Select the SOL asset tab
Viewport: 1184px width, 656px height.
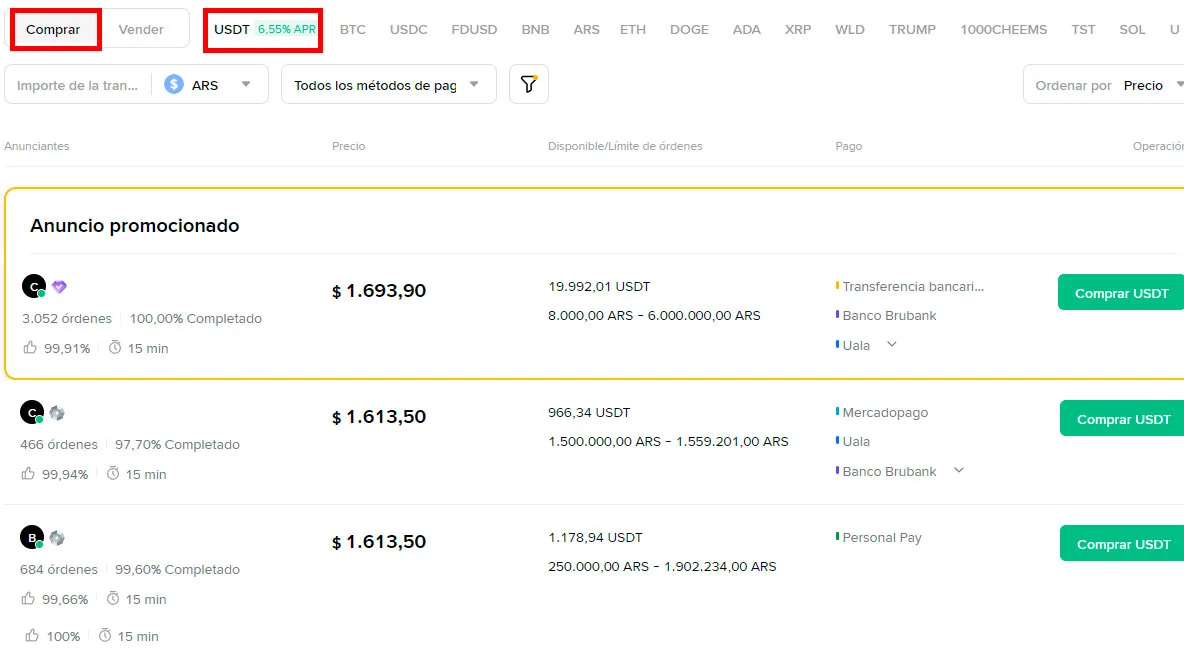coord(1132,29)
